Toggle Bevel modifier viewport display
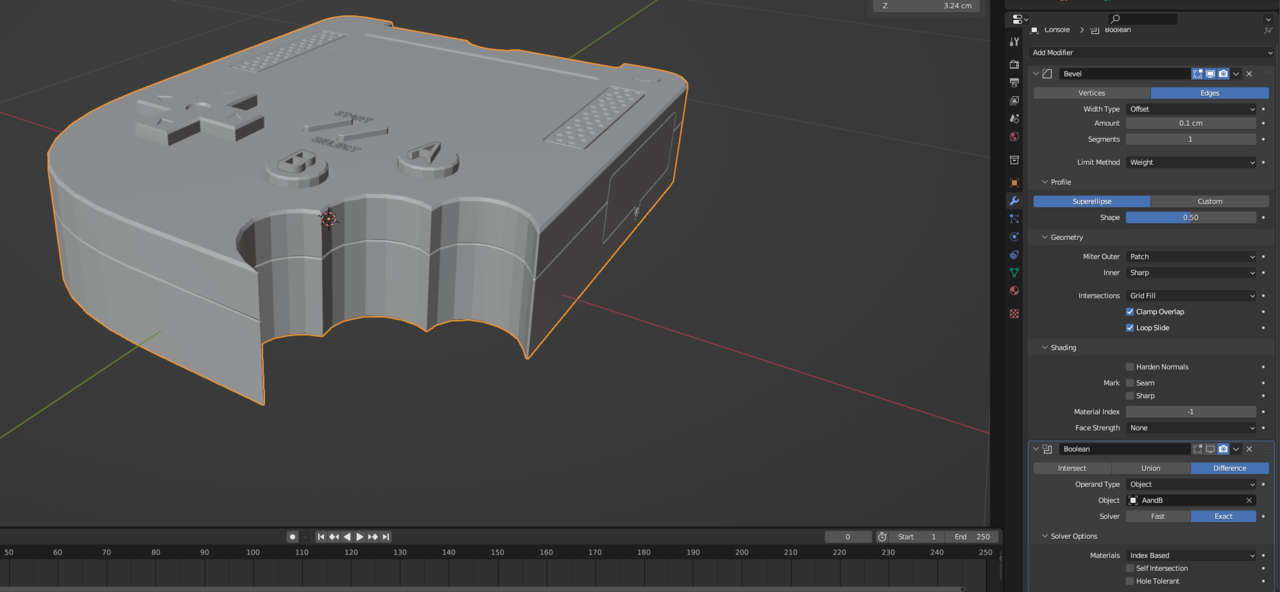Screen dimensions: 1280x592 (1210, 74)
